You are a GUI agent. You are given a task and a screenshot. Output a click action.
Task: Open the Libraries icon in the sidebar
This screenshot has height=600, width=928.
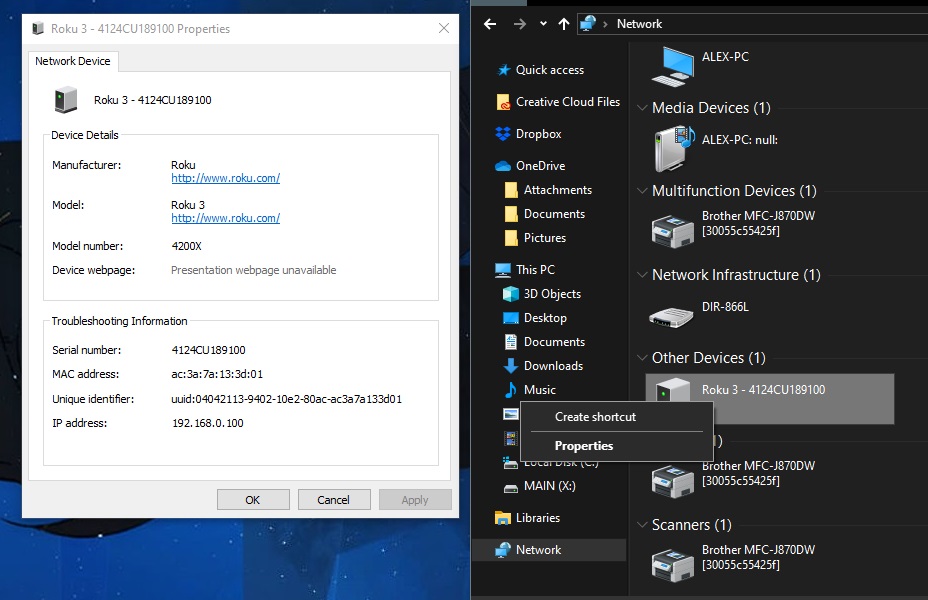(x=503, y=518)
